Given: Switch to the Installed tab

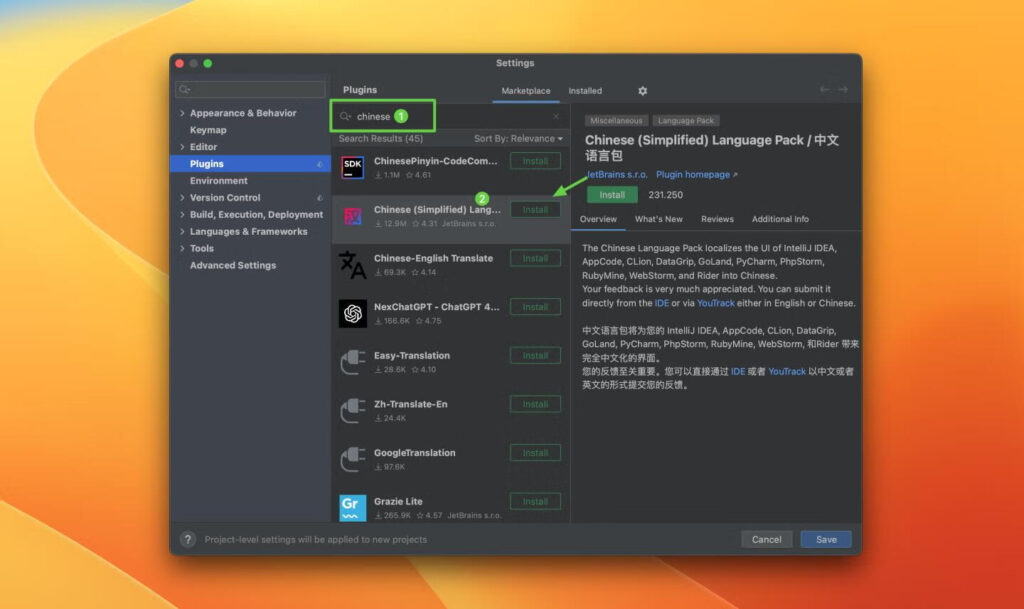Looking at the screenshot, I should (x=585, y=90).
